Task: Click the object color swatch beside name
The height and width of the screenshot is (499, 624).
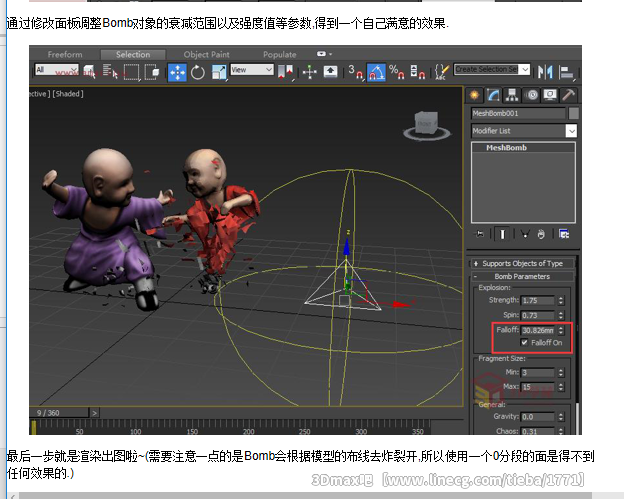Action: tap(573, 113)
